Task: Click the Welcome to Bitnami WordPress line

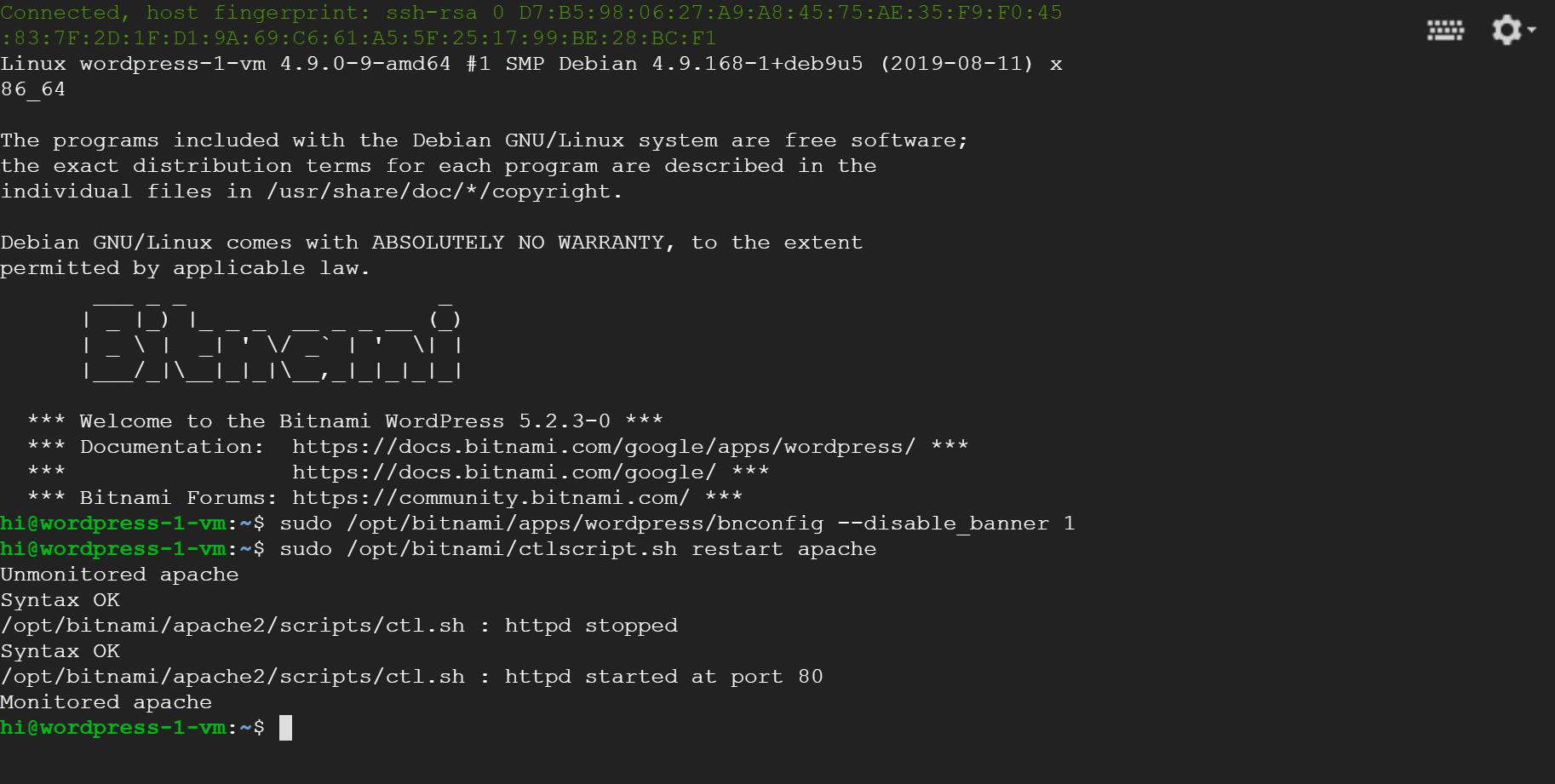Action: click(x=345, y=421)
